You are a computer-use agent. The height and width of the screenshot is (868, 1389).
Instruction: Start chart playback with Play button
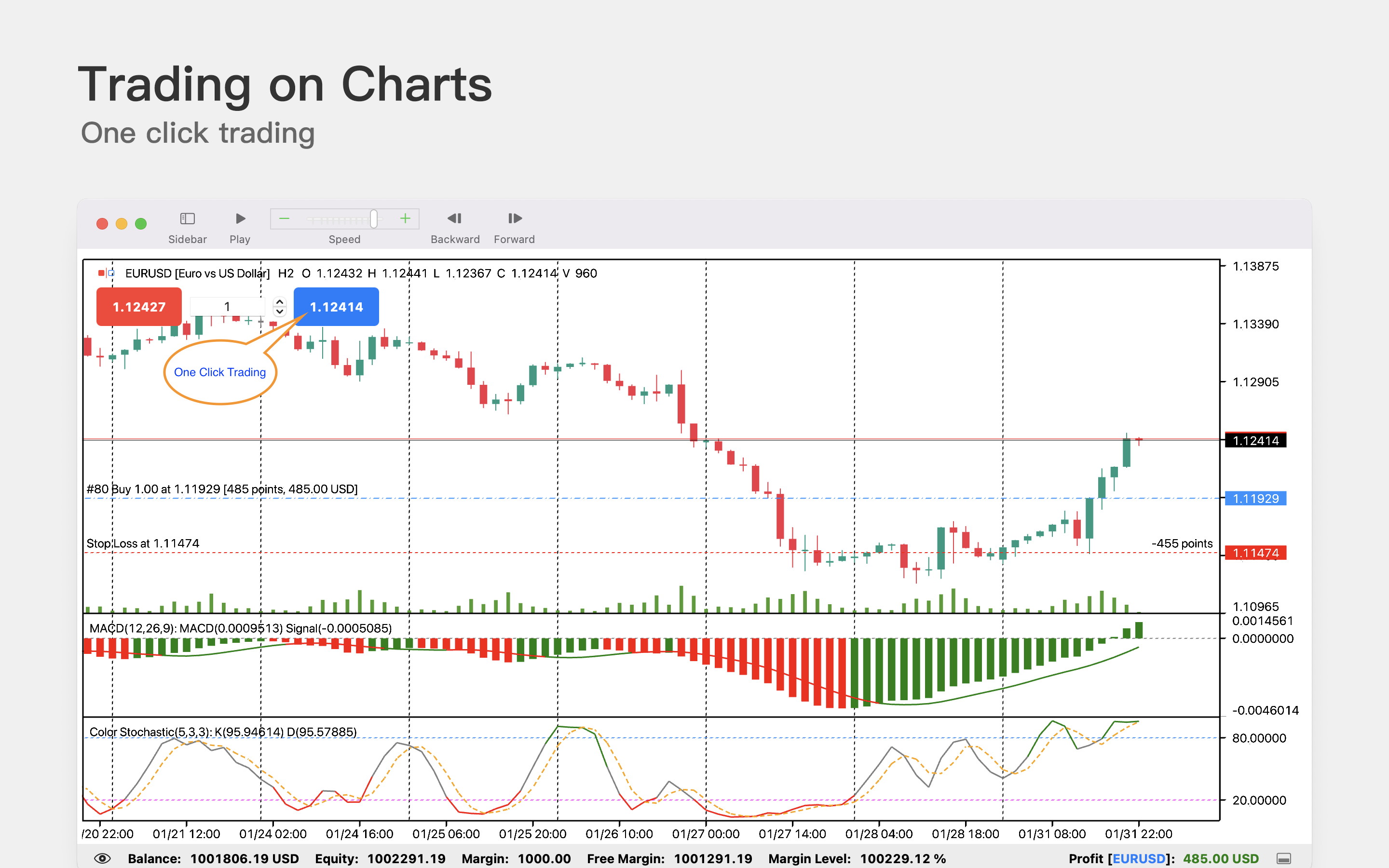(x=241, y=219)
